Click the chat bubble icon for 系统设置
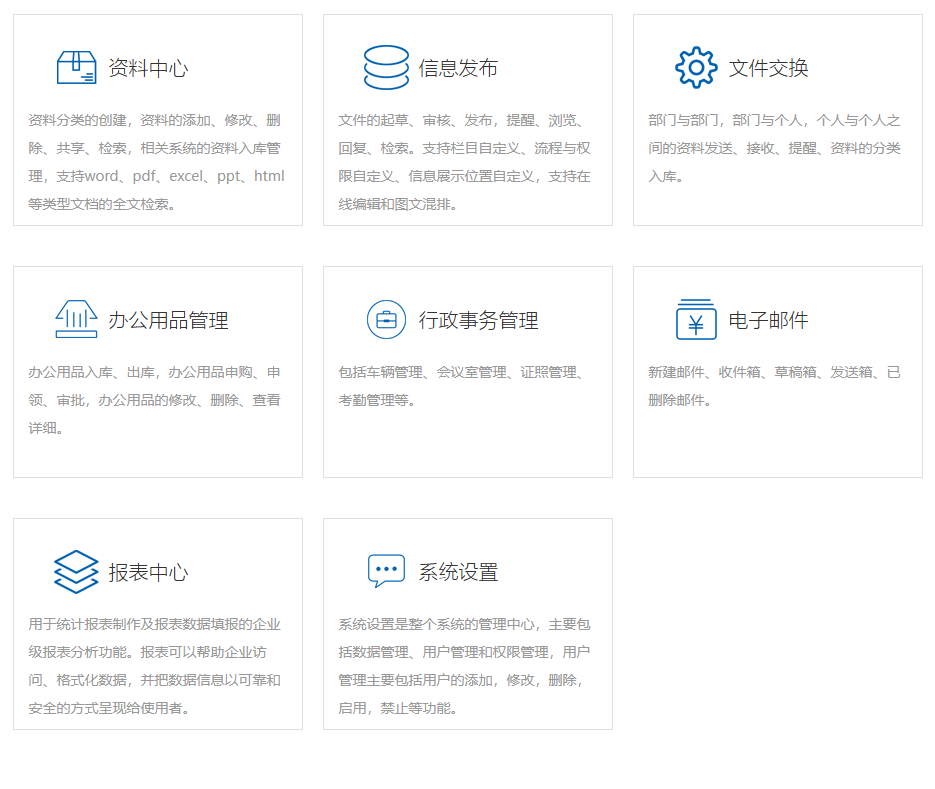Image resolution: width=935 pixels, height=789 pixels. [386, 571]
